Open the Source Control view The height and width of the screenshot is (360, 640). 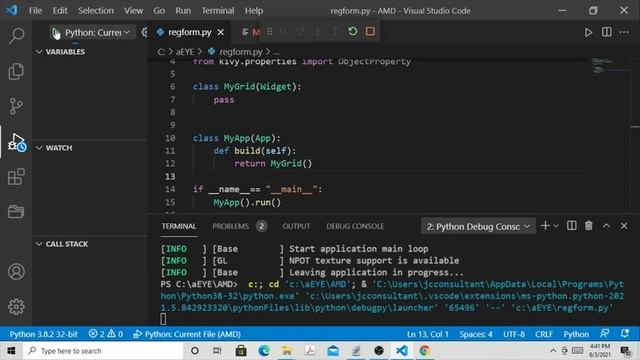click(x=16, y=106)
